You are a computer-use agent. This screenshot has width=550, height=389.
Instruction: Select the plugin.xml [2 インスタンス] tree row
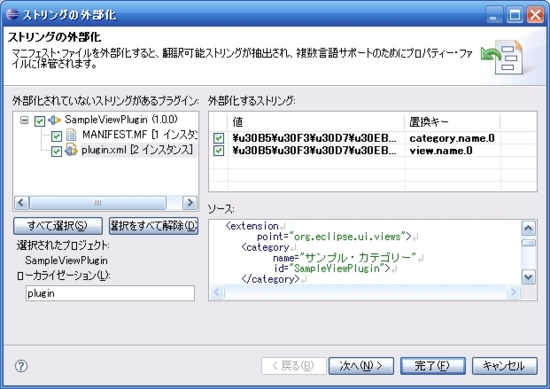(x=138, y=150)
